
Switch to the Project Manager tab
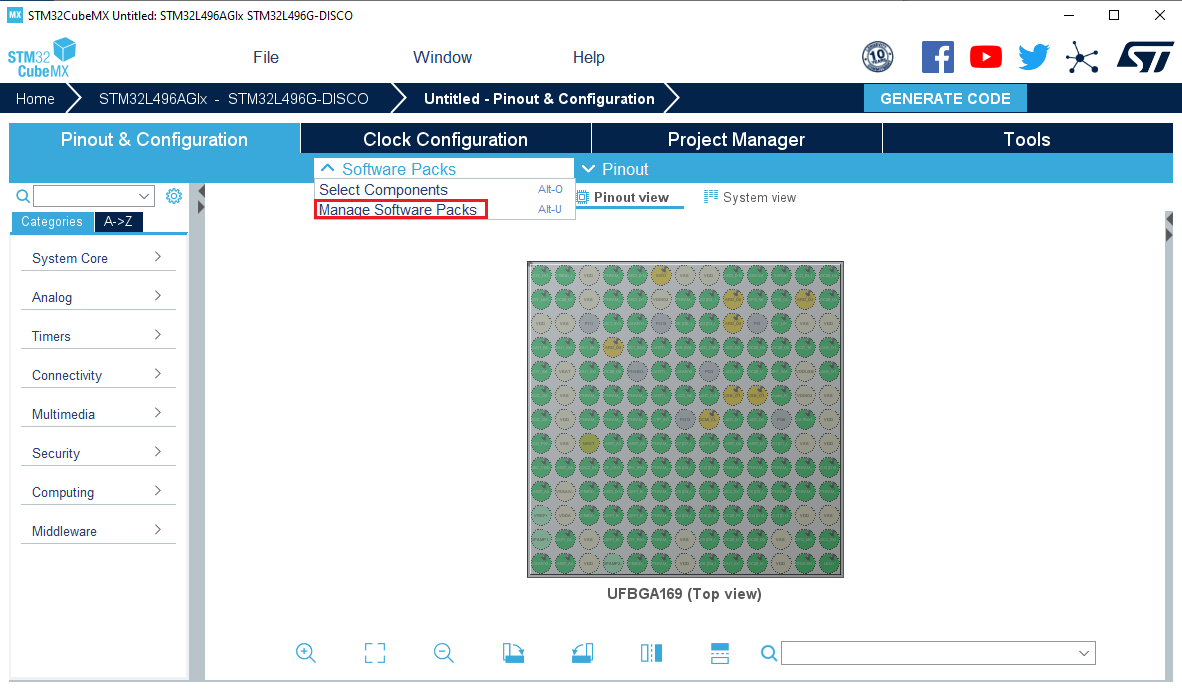coord(736,139)
